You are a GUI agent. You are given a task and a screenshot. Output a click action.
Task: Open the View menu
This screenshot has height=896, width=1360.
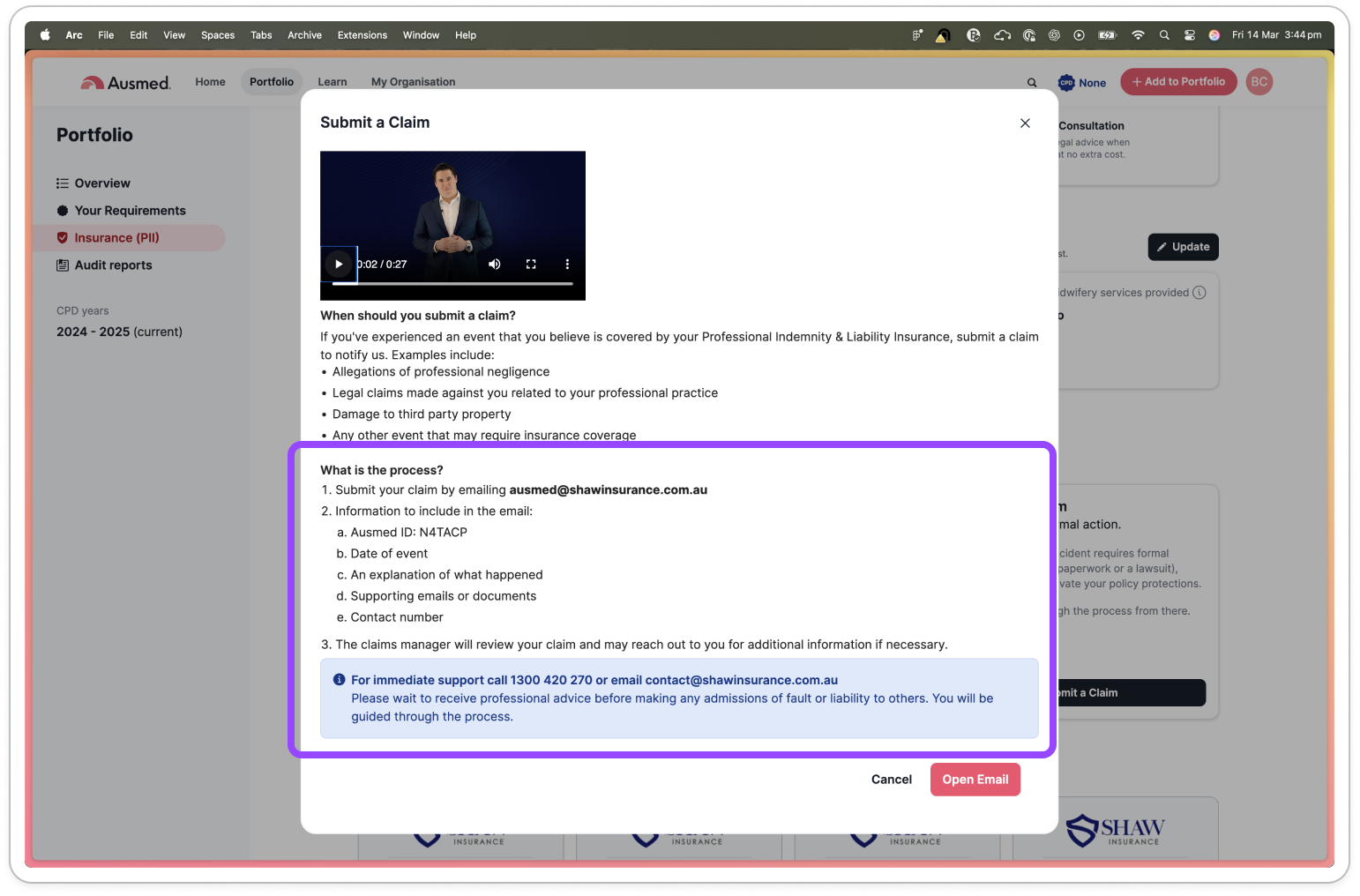click(x=175, y=35)
